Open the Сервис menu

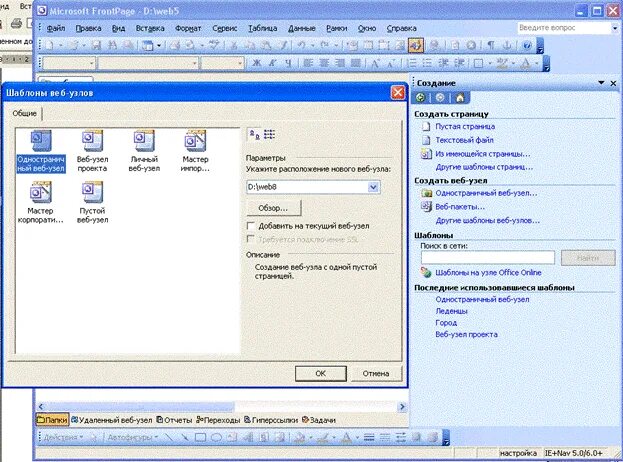click(224, 28)
